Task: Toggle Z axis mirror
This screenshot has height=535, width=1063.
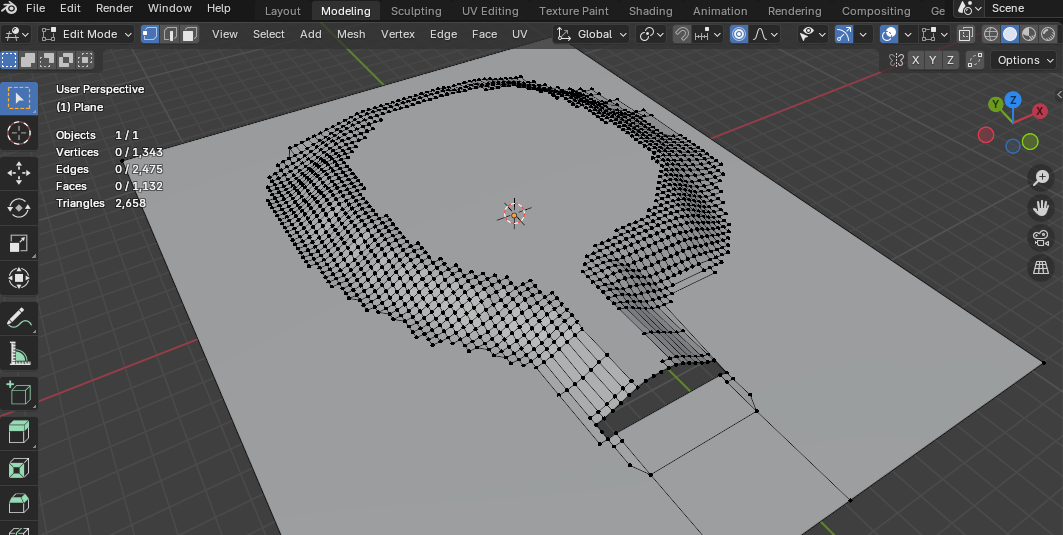Action: pos(950,60)
